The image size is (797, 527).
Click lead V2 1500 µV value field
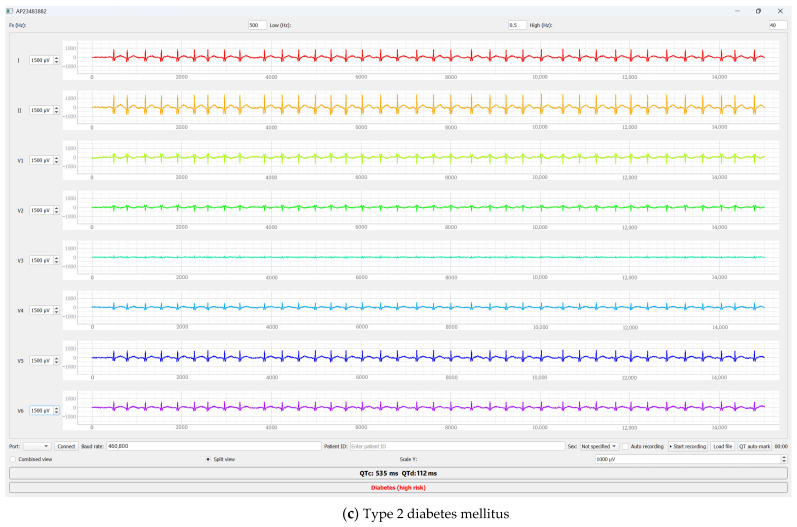tap(41, 210)
